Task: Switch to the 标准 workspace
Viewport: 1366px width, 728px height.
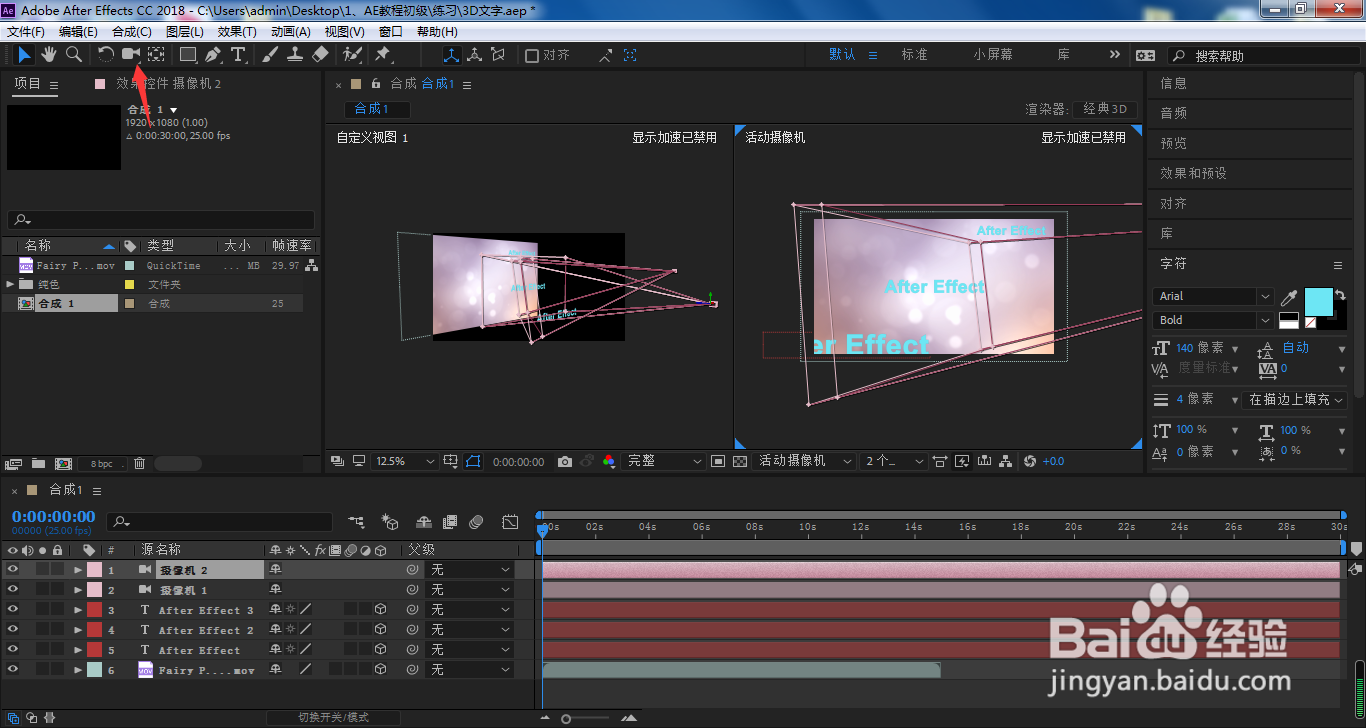Action: point(915,54)
